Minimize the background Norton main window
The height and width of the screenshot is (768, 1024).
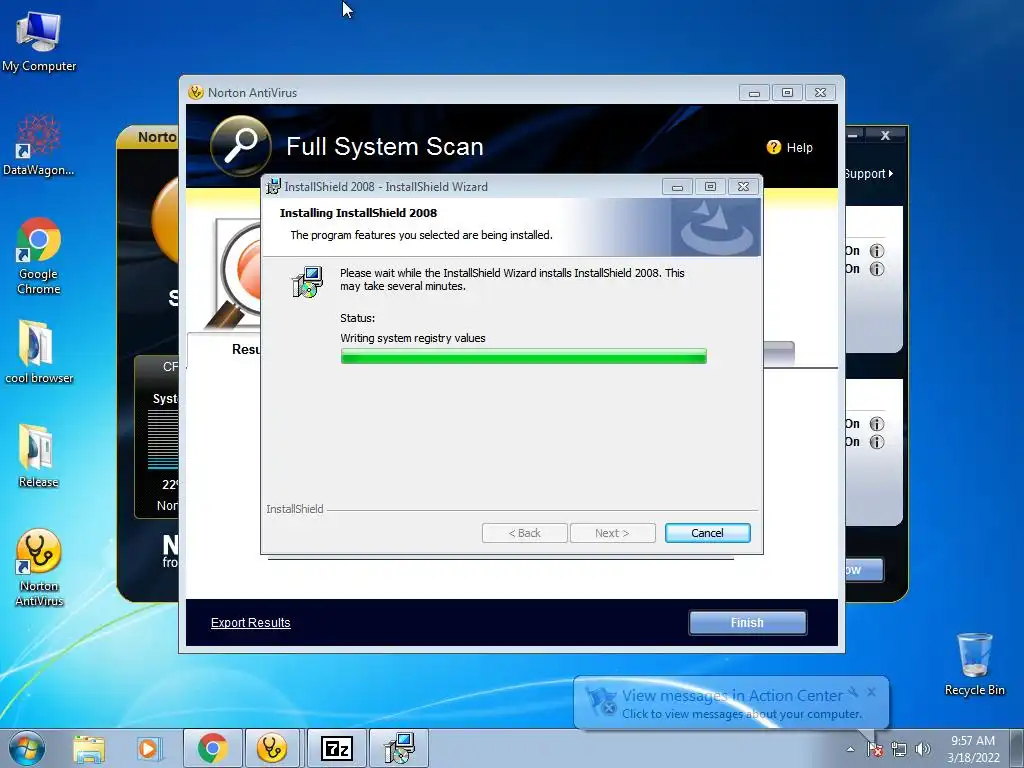[854, 135]
